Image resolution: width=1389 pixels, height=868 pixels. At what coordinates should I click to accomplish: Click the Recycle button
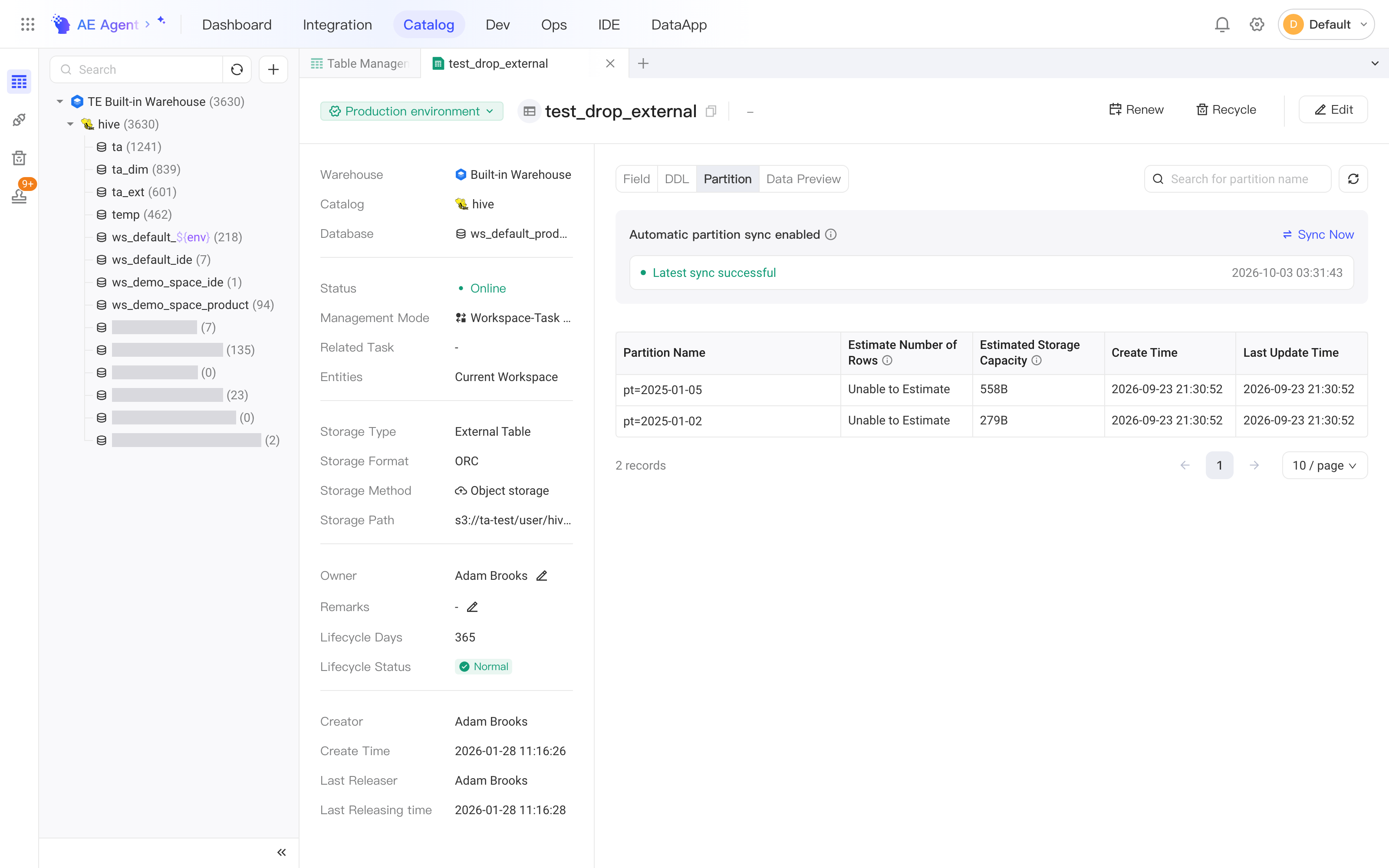(x=1226, y=110)
